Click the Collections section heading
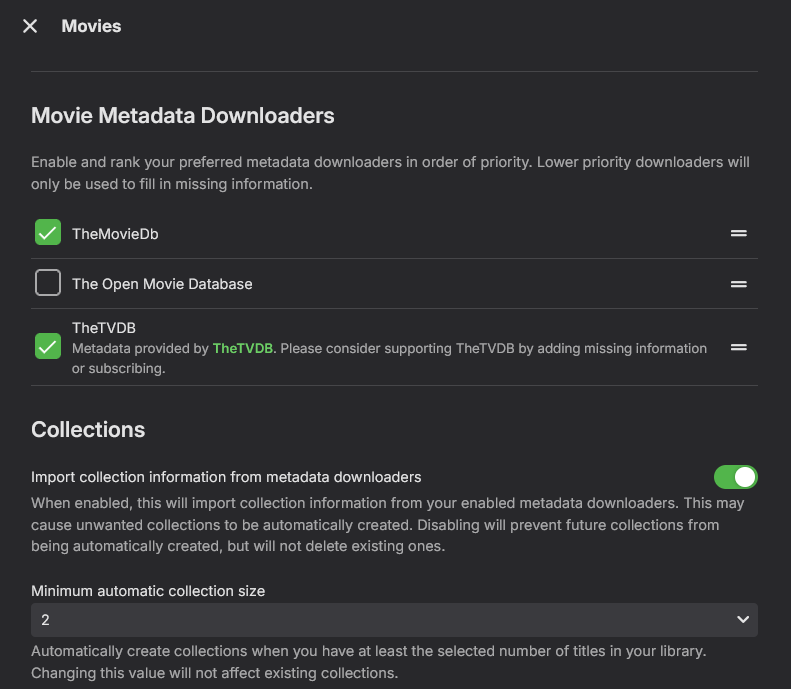791x689 pixels. coord(88,430)
